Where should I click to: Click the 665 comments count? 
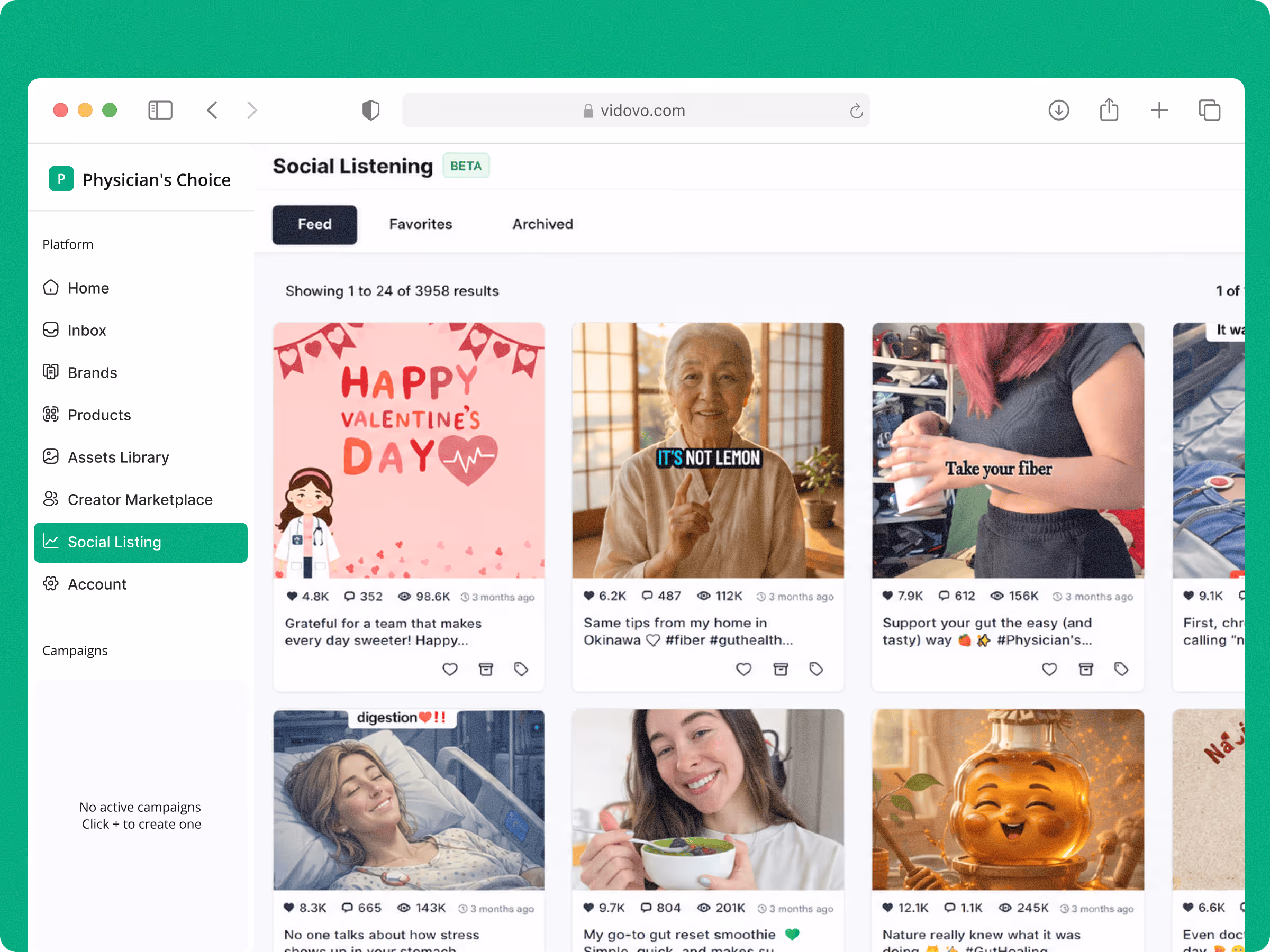[x=362, y=908]
